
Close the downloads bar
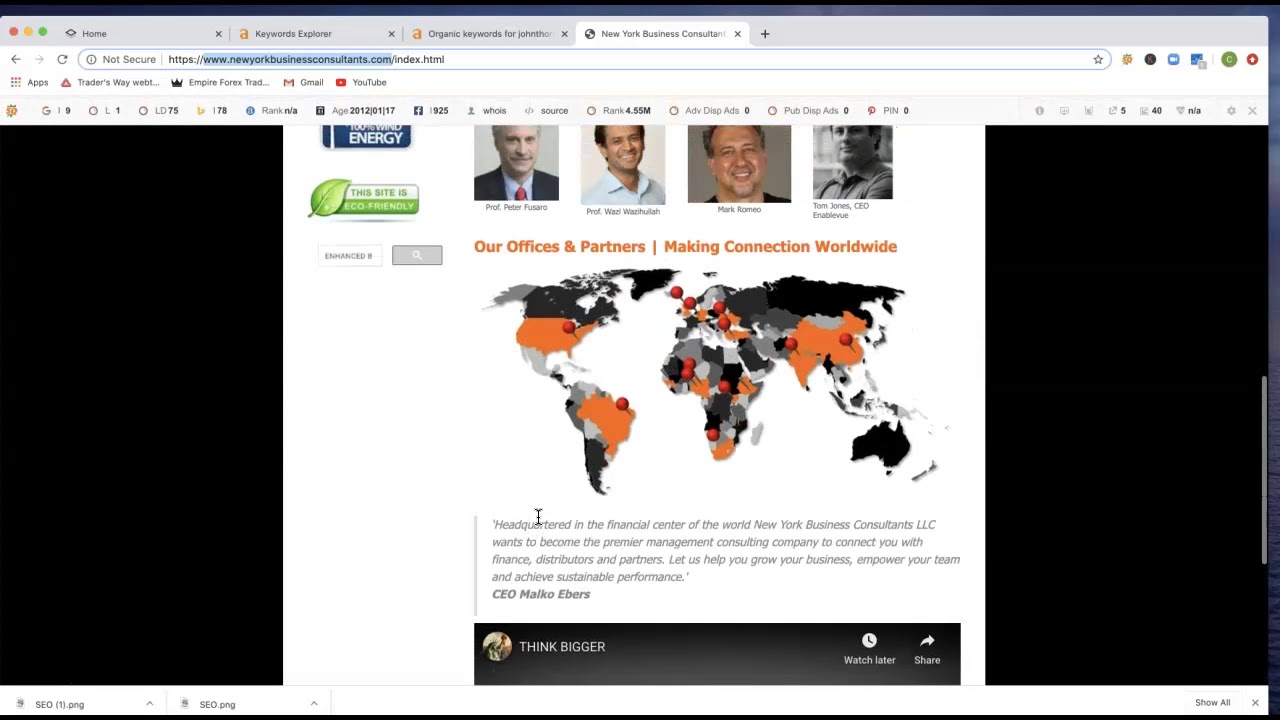click(1255, 703)
